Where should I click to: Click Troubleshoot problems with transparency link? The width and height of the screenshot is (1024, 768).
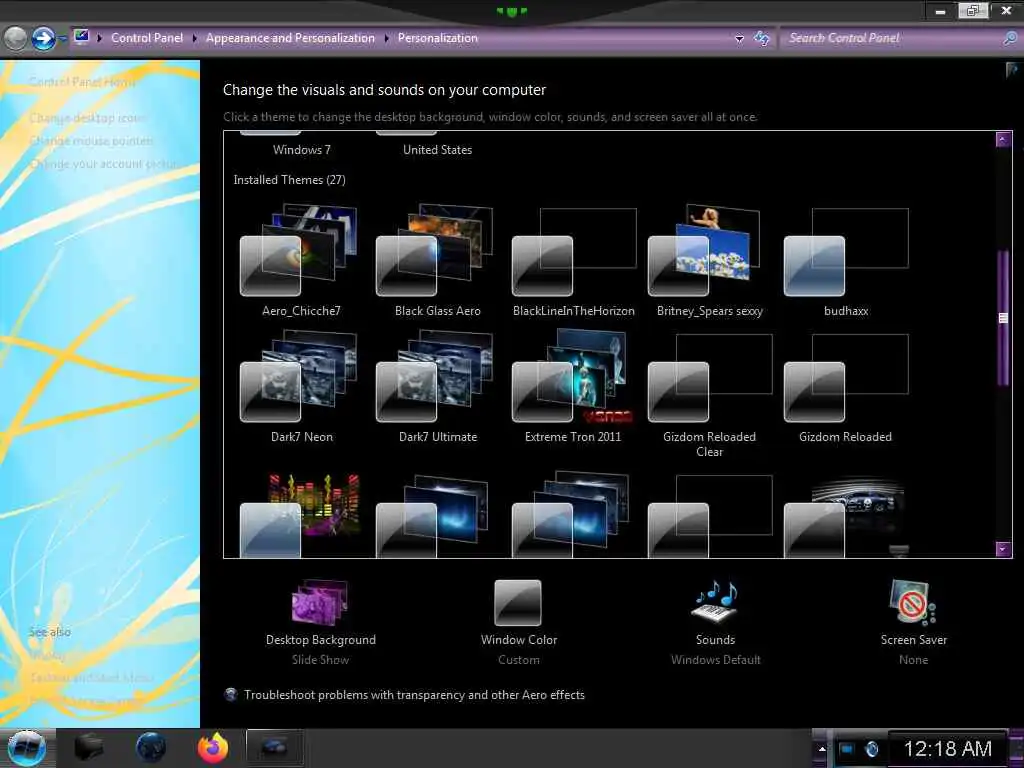[414, 695]
